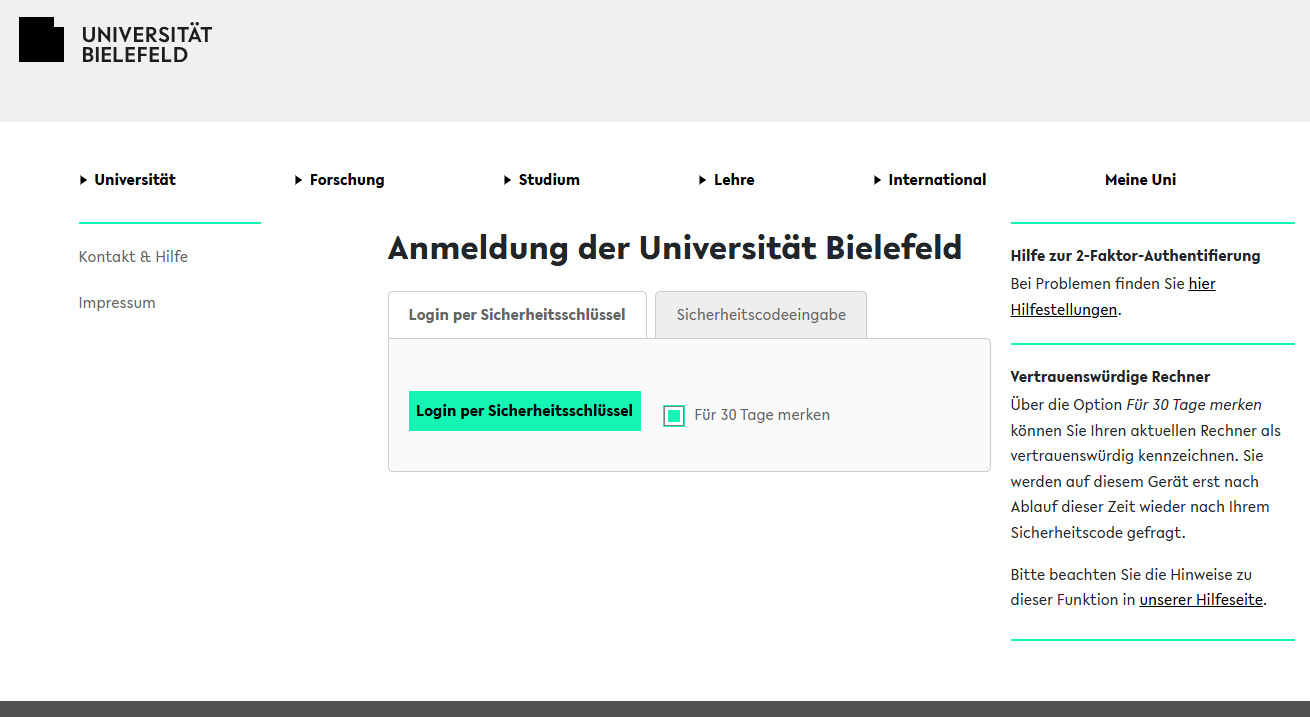Open the Studium navigation item
This screenshot has width=1310, height=717.
tap(549, 180)
